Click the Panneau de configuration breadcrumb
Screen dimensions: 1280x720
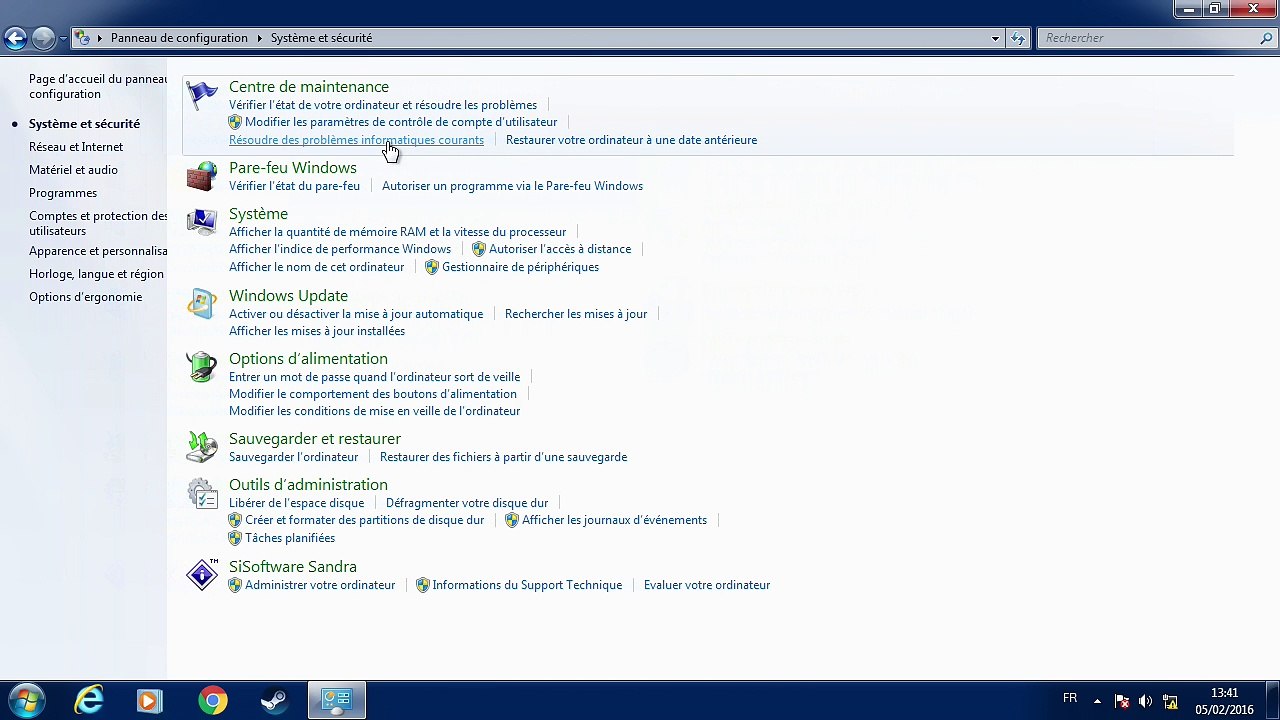click(x=179, y=38)
